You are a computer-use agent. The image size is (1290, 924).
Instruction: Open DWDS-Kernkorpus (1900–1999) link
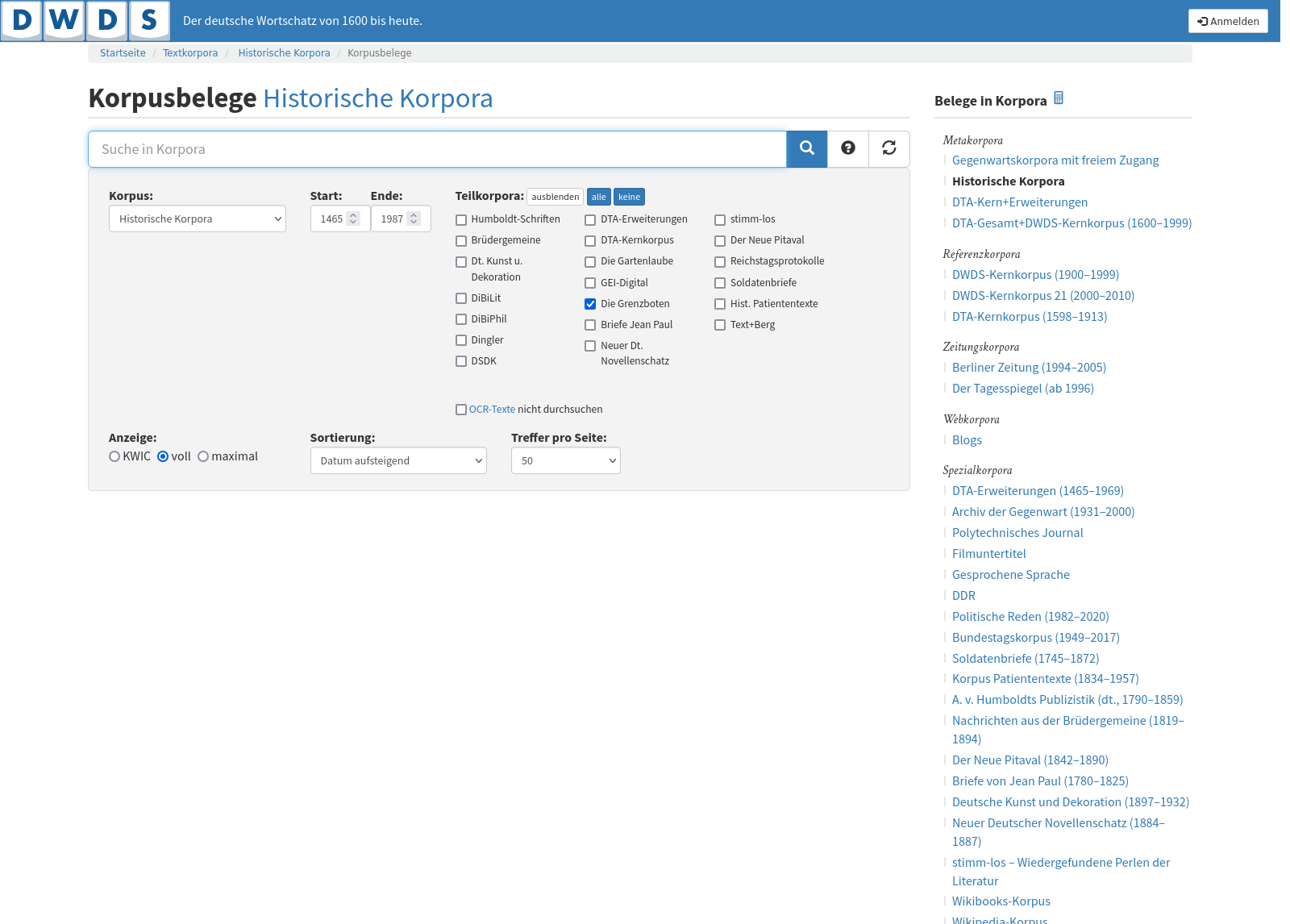tap(1035, 275)
